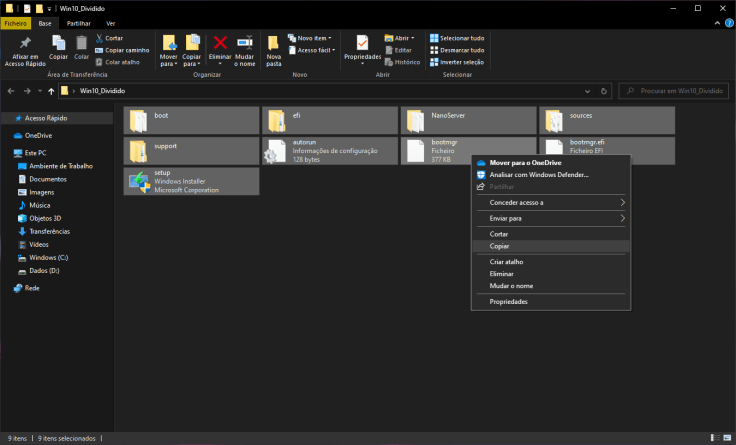This screenshot has height=445, width=736.
Task: Choose Propriedades in the context menu
Action: pyautogui.click(x=508, y=301)
